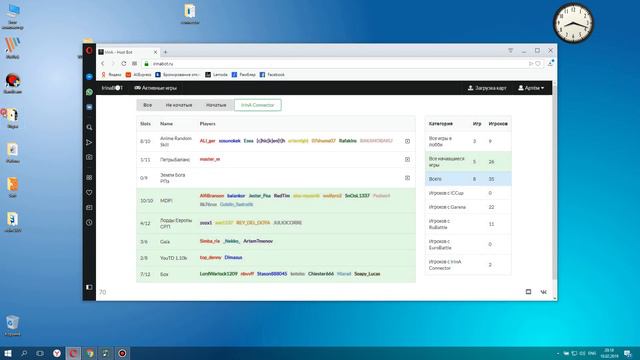The height and width of the screenshot is (360, 640).
Task: Click the YouTD 1.10k game name
Action: pyautogui.click(x=173, y=258)
